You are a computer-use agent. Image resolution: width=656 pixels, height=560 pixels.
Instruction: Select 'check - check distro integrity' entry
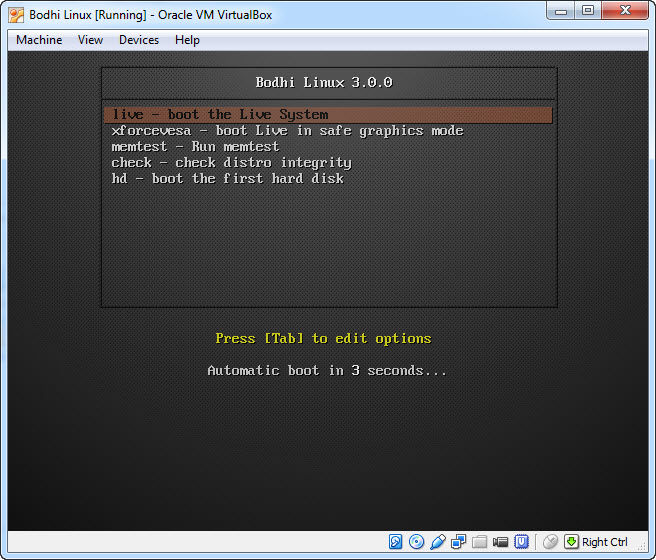[x=328, y=163]
